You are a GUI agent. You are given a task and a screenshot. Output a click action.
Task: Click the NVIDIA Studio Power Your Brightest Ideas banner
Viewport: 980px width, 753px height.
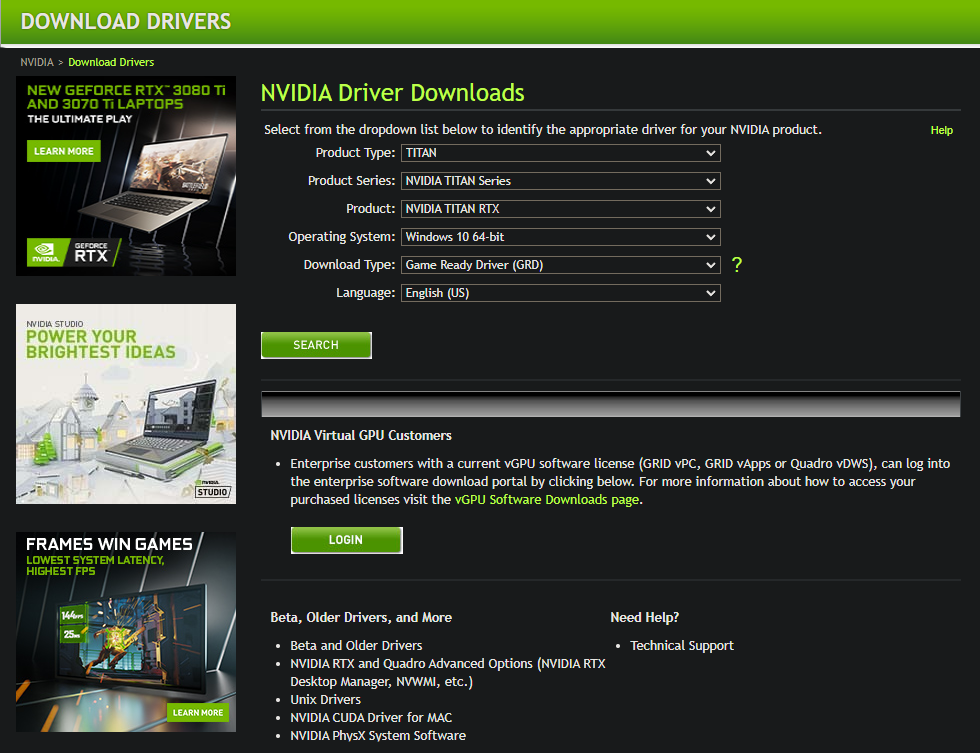tap(126, 404)
